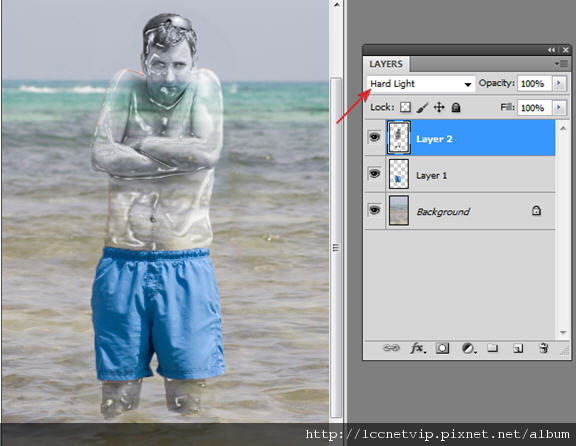
Task: Select the Background layer name
Action: tap(443, 212)
